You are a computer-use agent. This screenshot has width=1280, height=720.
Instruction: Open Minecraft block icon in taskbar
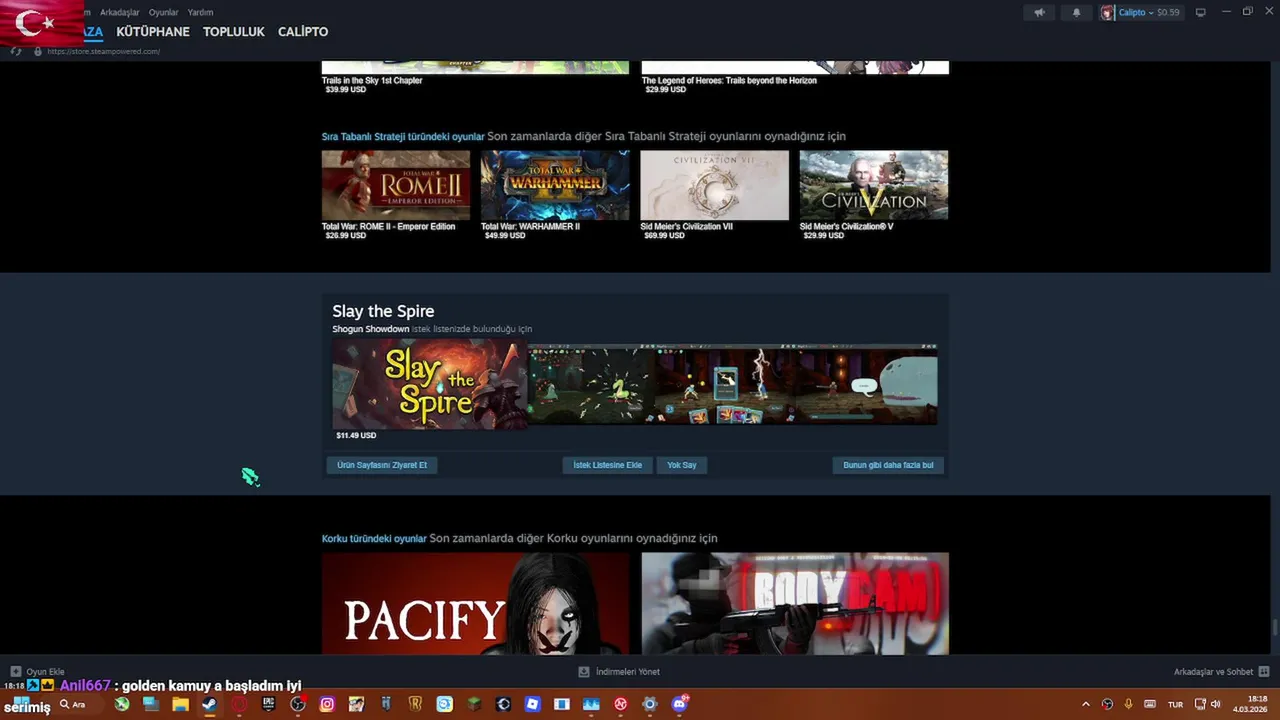coord(474,704)
